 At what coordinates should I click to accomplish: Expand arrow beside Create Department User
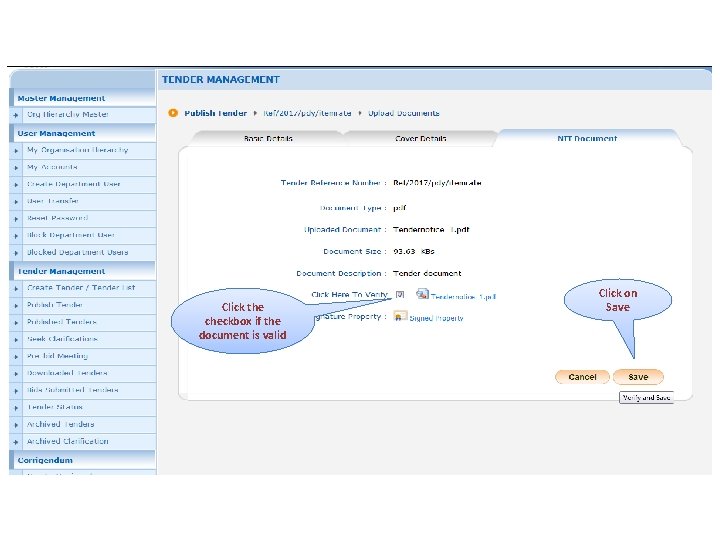click(16, 185)
